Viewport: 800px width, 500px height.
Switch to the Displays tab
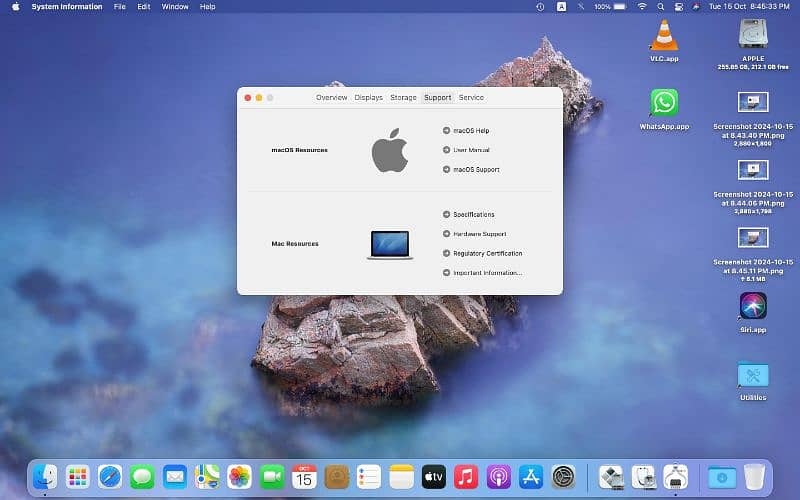click(x=368, y=98)
